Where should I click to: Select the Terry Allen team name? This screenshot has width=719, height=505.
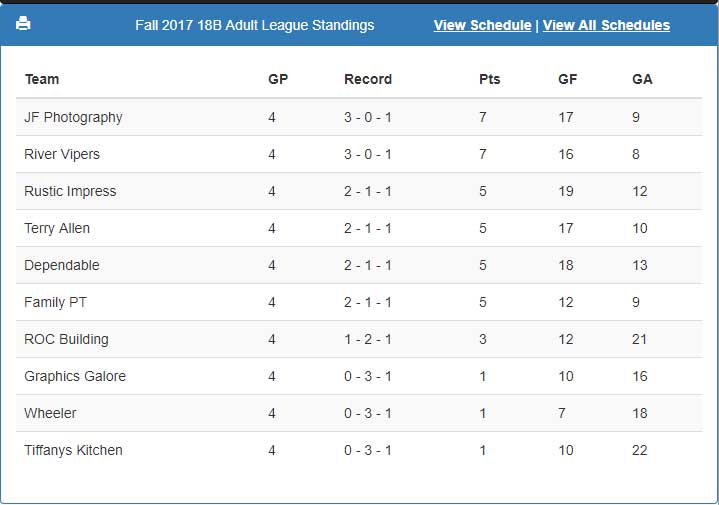click(x=57, y=228)
